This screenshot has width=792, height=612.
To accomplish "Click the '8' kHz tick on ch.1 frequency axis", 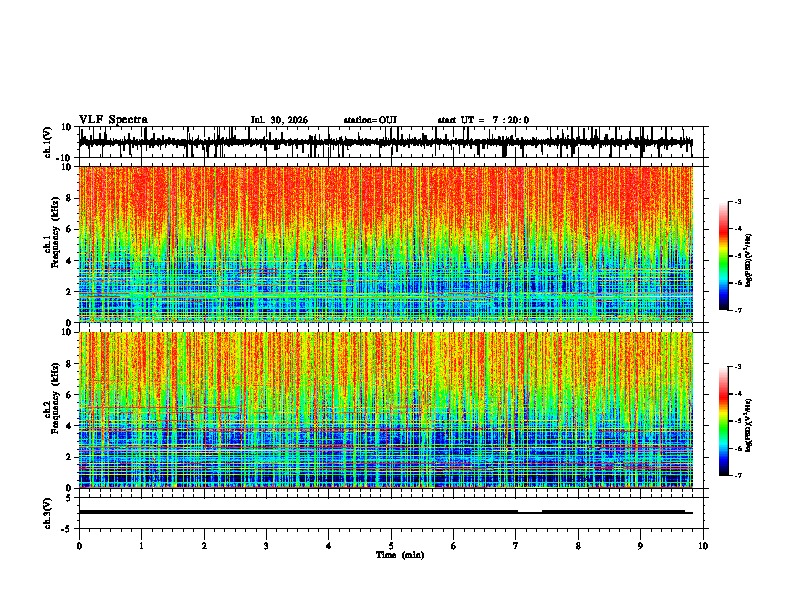I will pyautogui.click(x=70, y=198).
